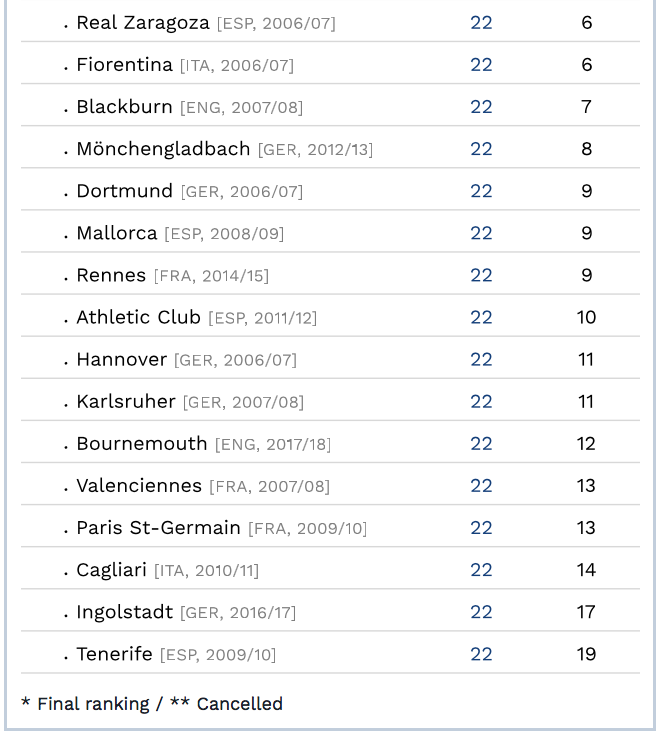Select the 22 value beside Rennes
The width and height of the screenshot is (664, 744).
481,276
